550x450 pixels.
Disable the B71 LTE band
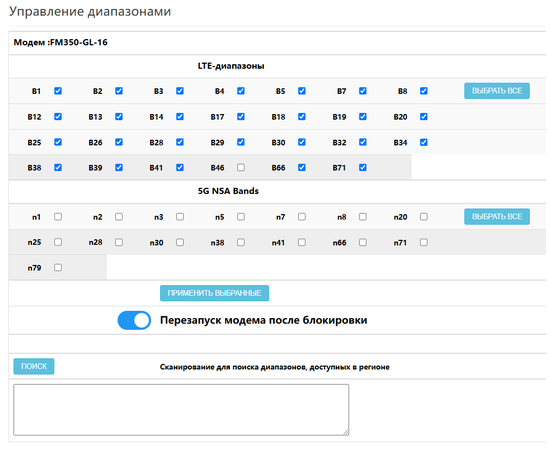click(x=363, y=168)
